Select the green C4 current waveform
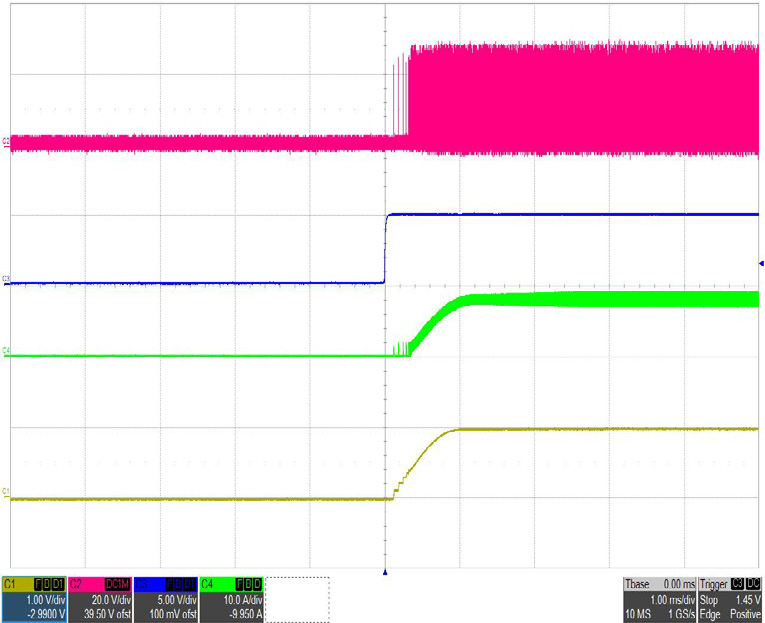The height and width of the screenshot is (623, 765). [x=600, y=299]
